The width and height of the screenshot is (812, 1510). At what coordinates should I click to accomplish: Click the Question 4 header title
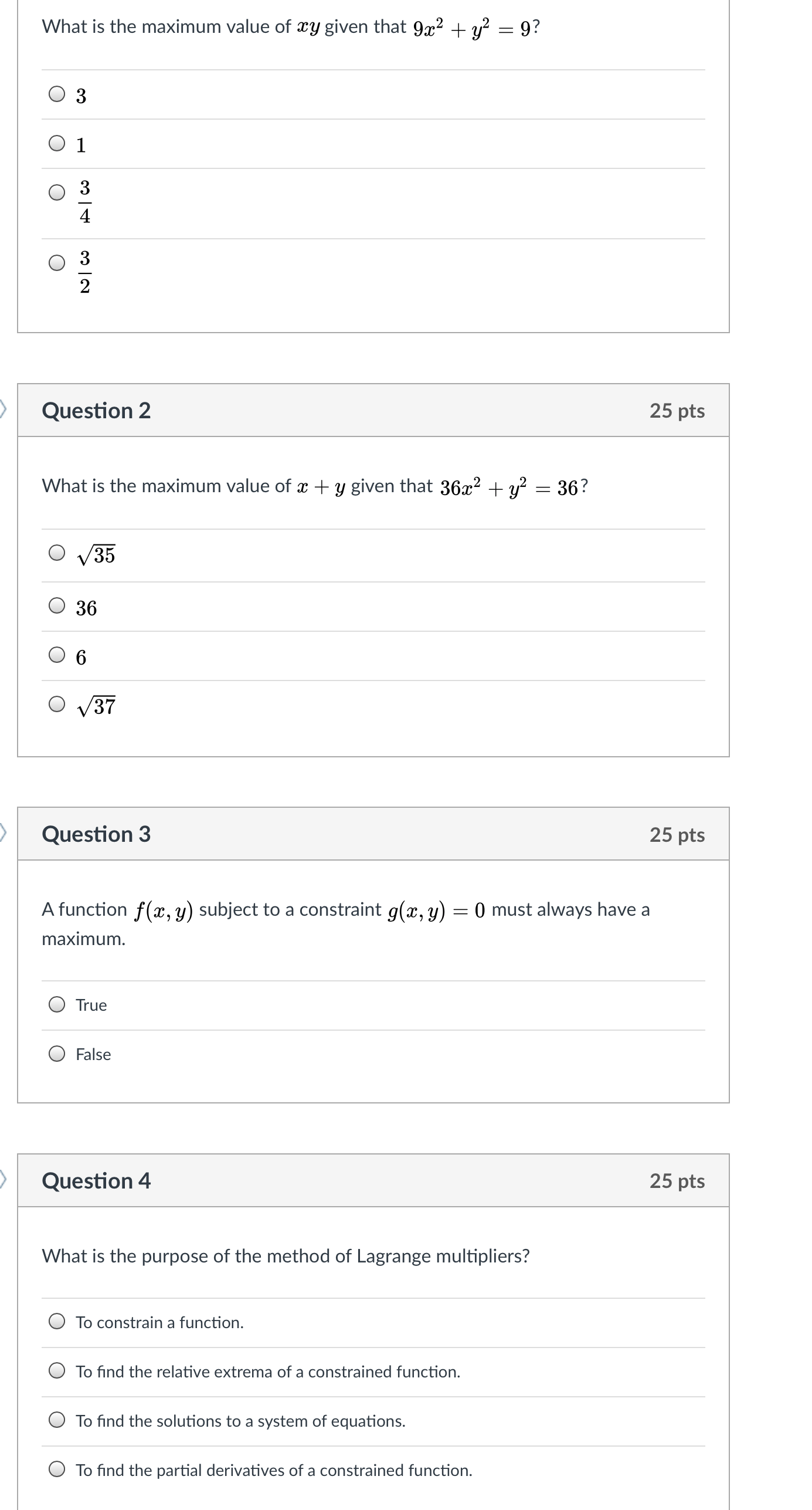coord(96,1181)
